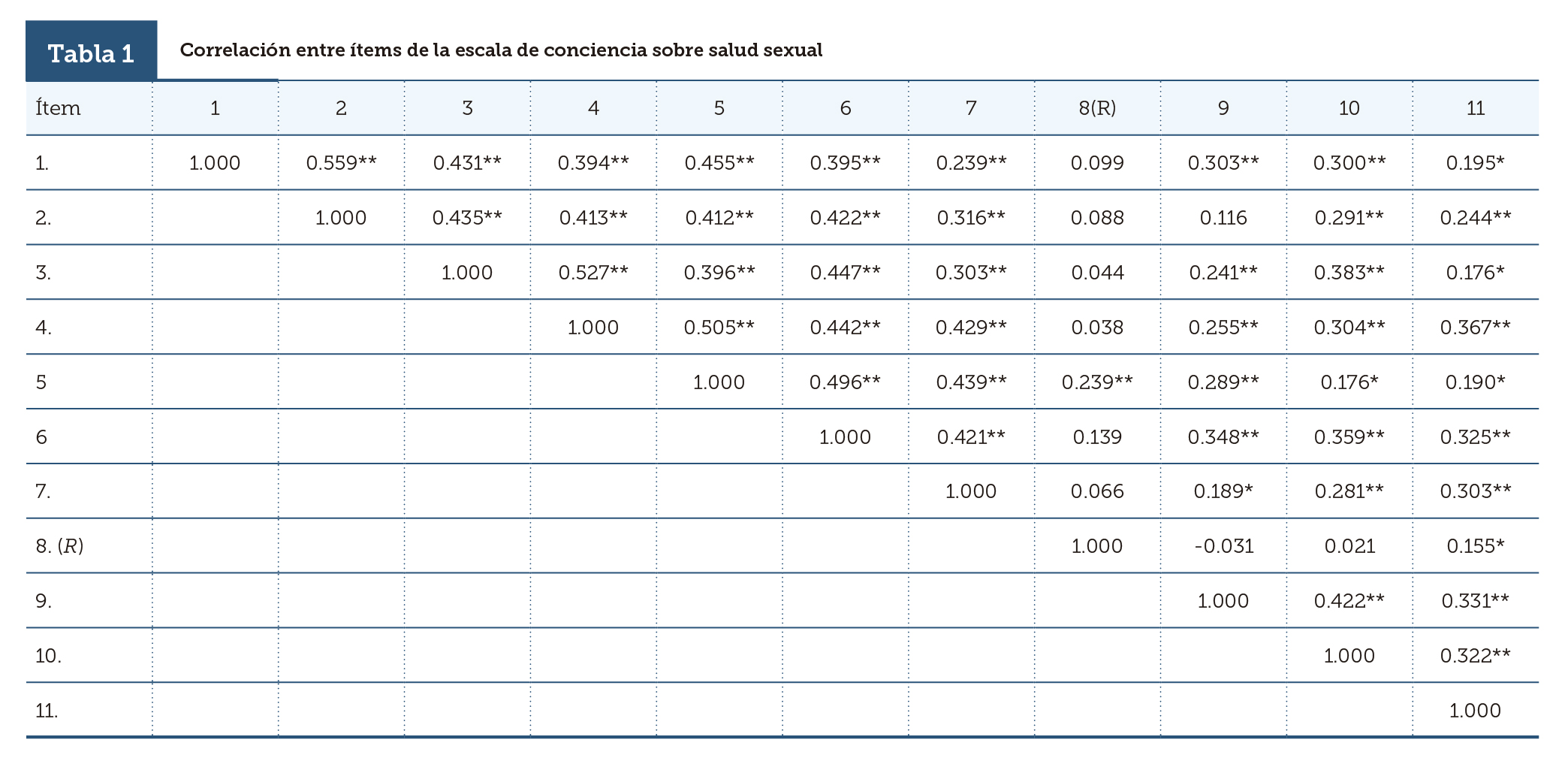The height and width of the screenshot is (767, 1568).
Task: Select the 0.367** value
Action: pyautogui.click(x=1476, y=328)
